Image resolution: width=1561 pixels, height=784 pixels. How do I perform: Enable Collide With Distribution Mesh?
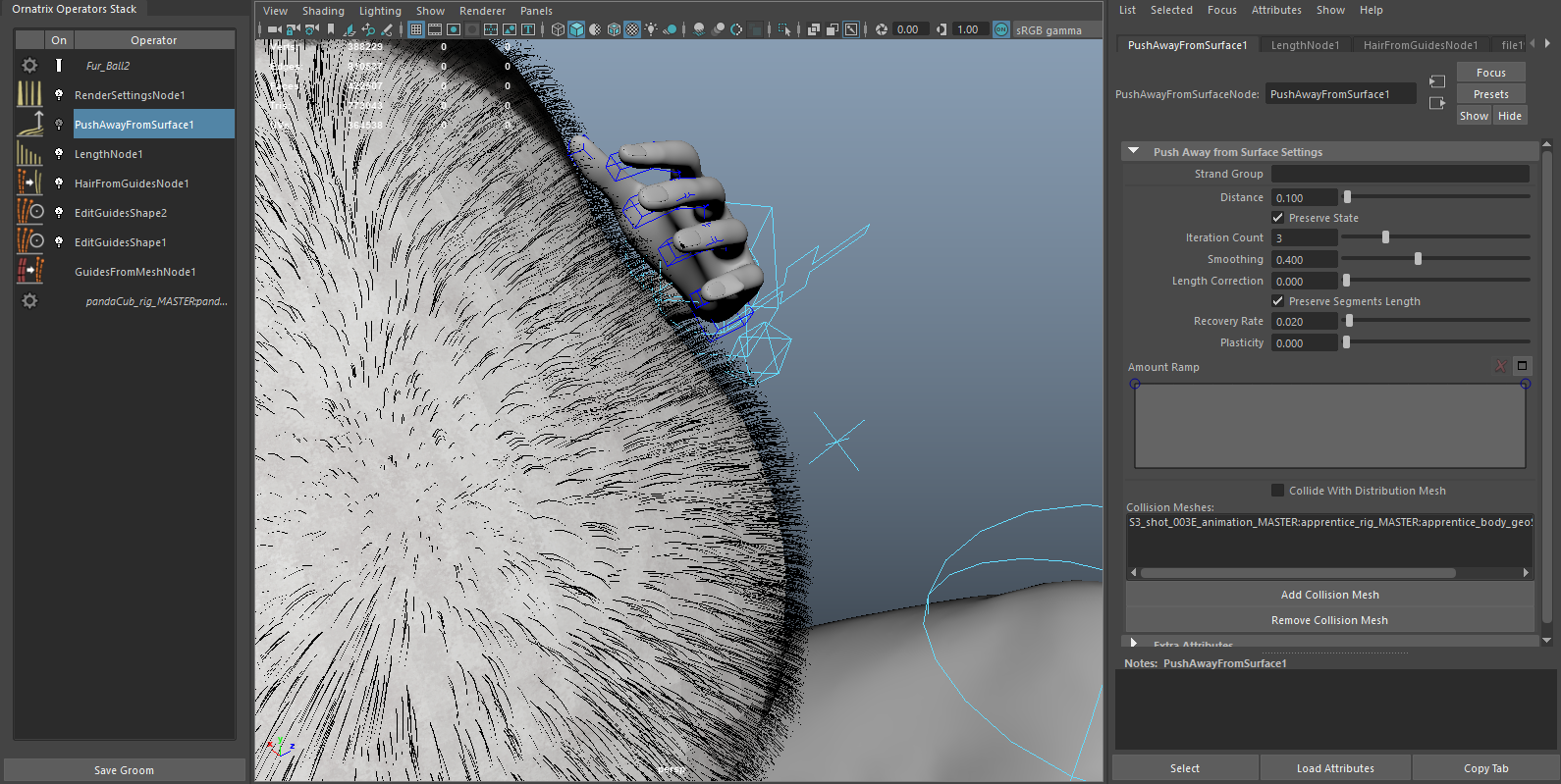[x=1277, y=491]
